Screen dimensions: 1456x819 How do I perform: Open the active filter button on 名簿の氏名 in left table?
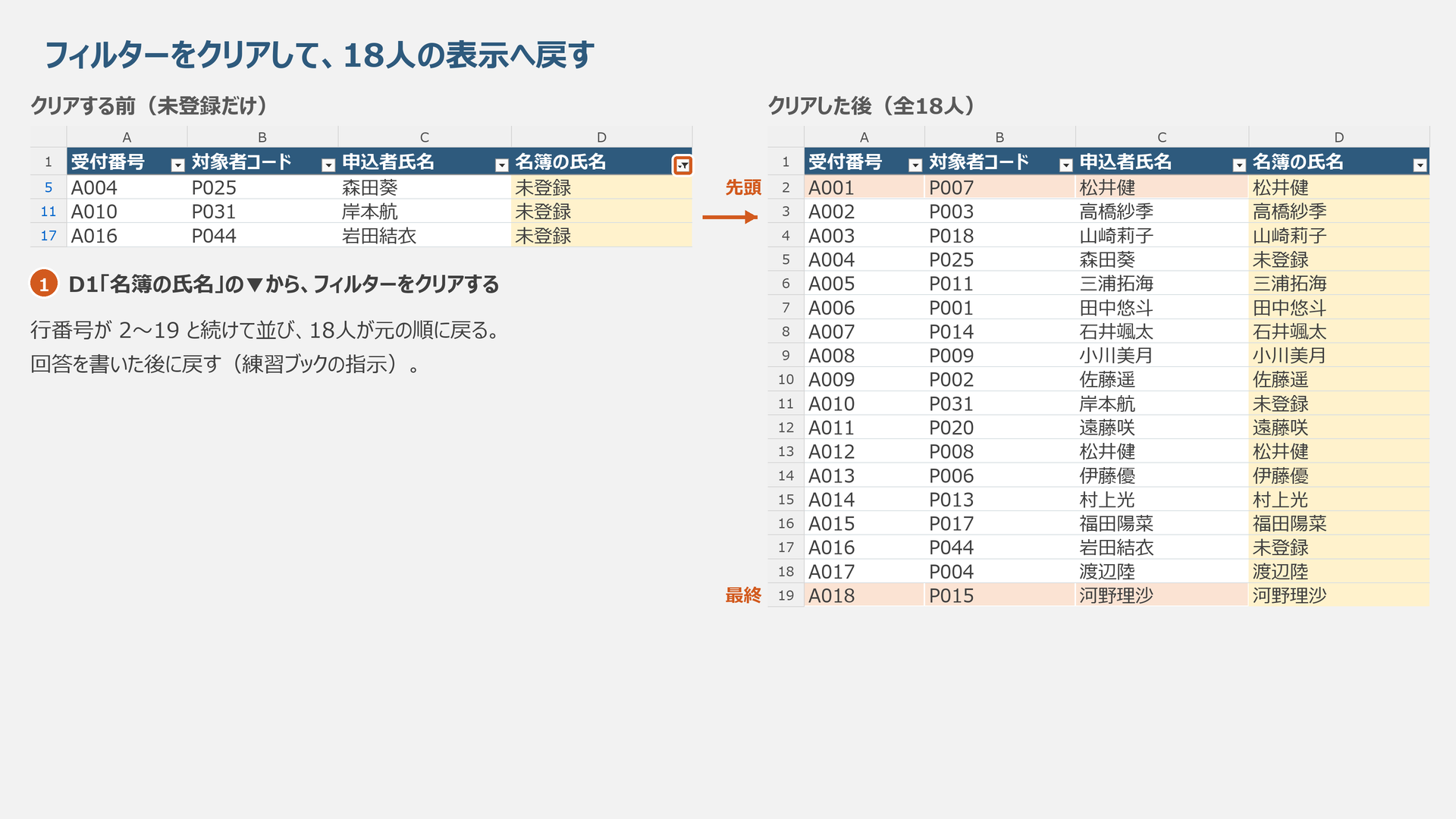(x=682, y=165)
